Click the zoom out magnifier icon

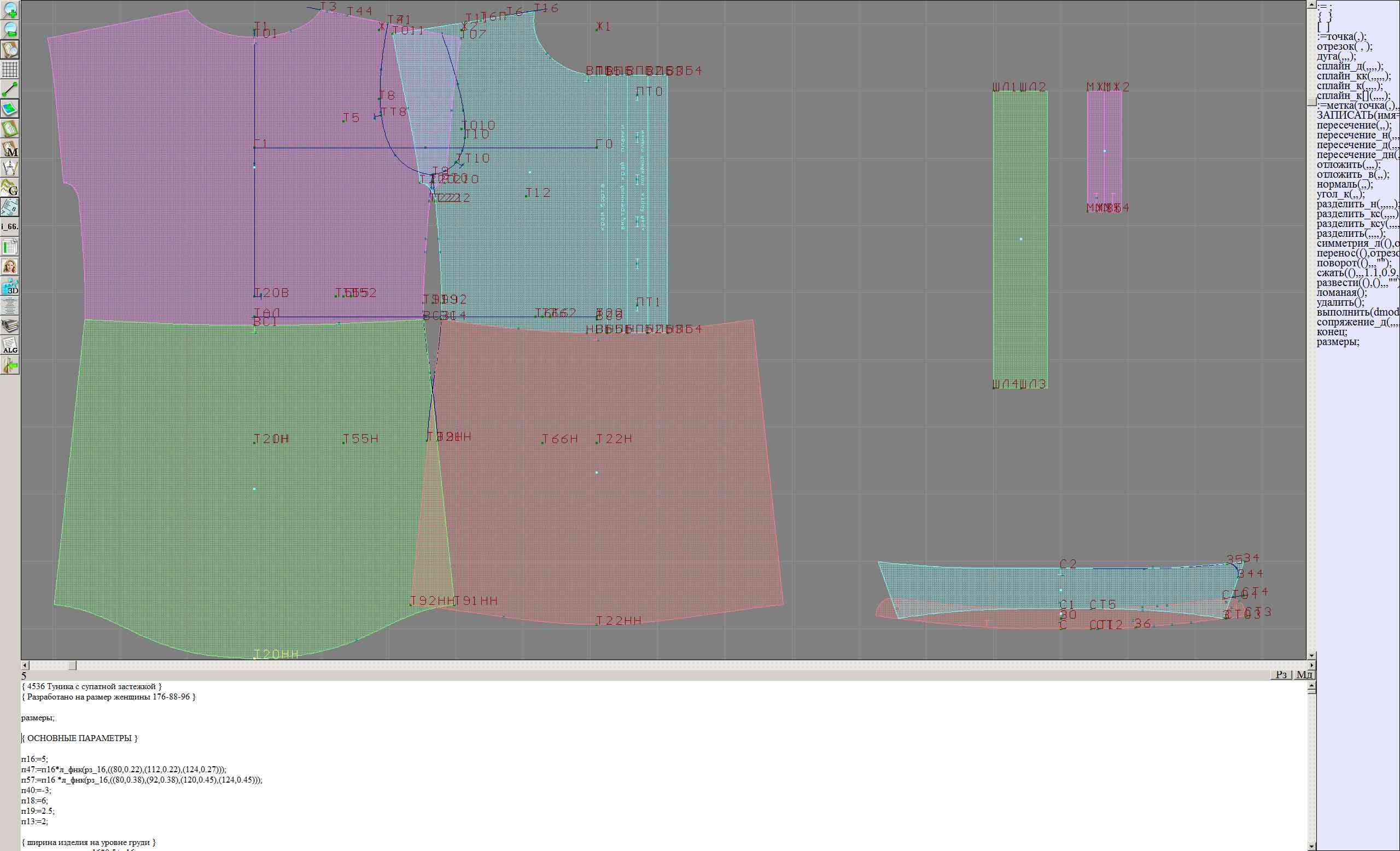pos(10,30)
